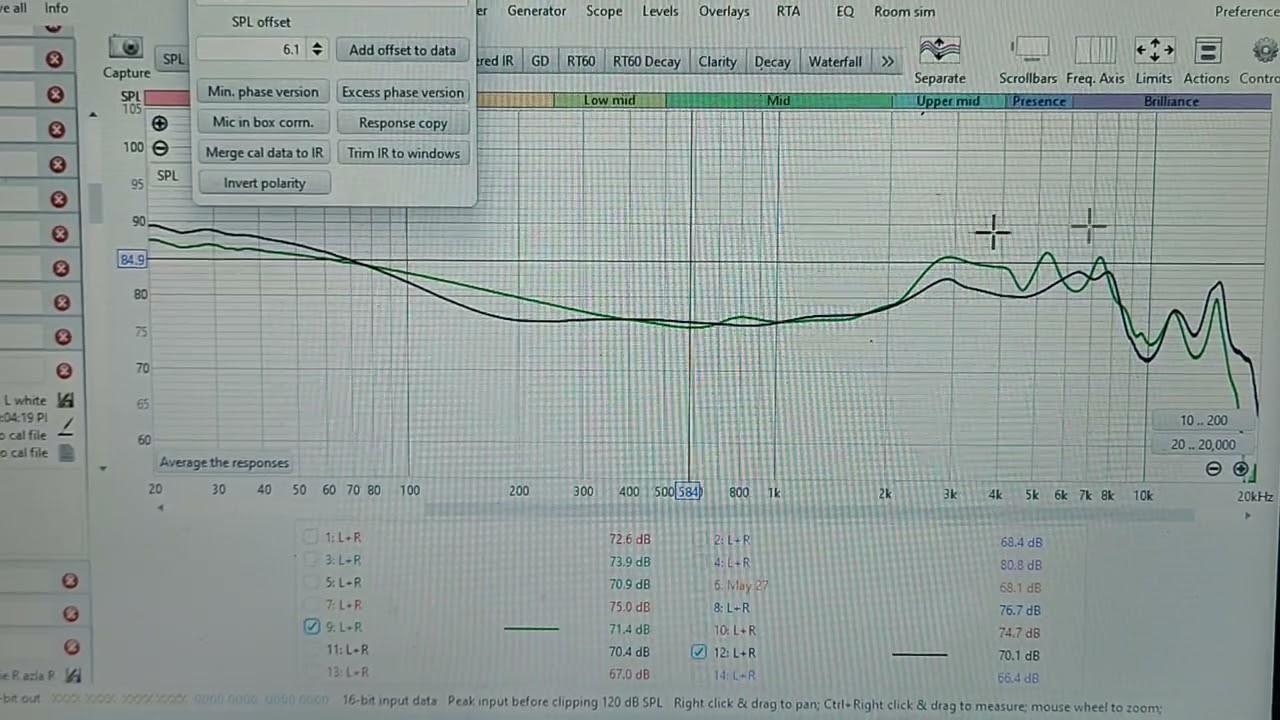Screen dimensions: 1280x720
Task: Open the EQ window
Action: click(845, 11)
